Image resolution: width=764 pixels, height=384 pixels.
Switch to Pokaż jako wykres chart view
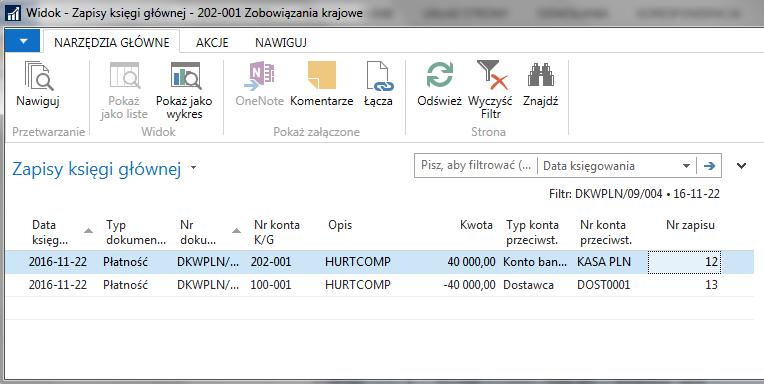coord(184,91)
